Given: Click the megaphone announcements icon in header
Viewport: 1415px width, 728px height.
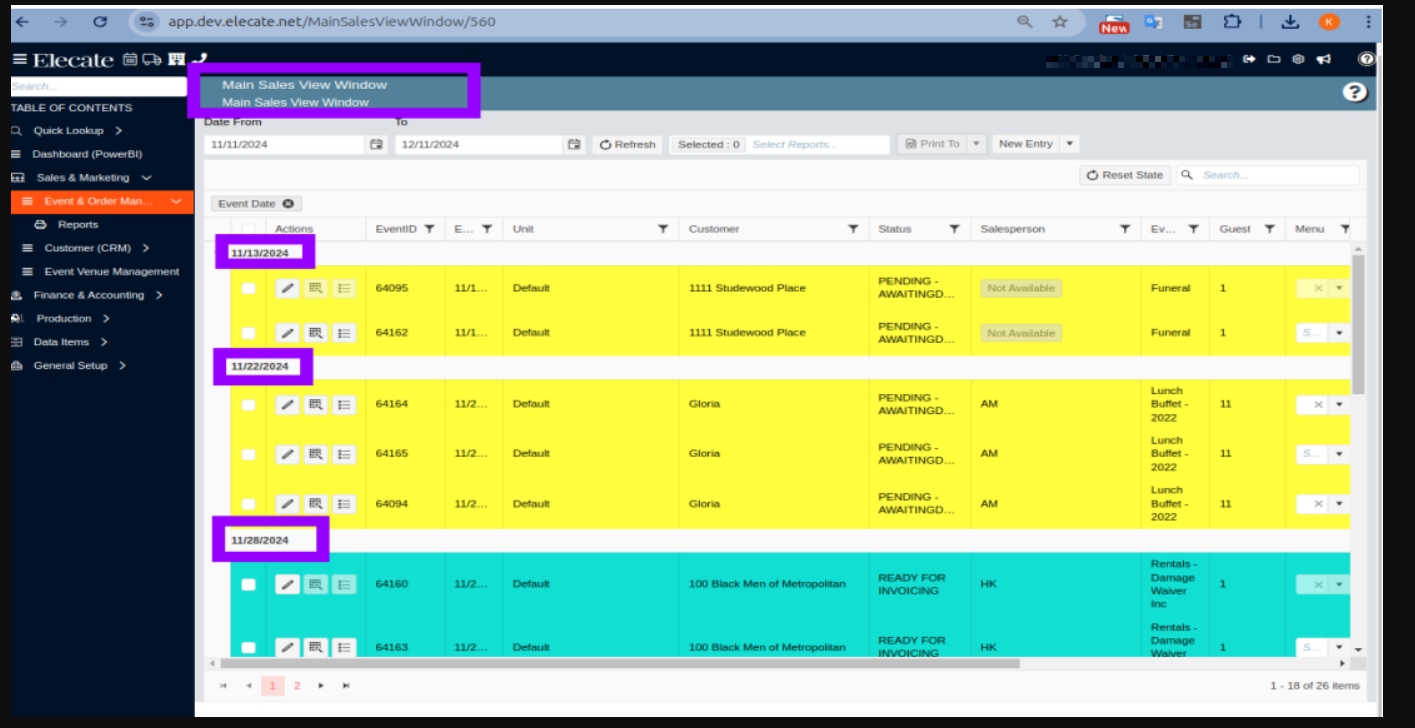Looking at the screenshot, I should pos(1324,59).
